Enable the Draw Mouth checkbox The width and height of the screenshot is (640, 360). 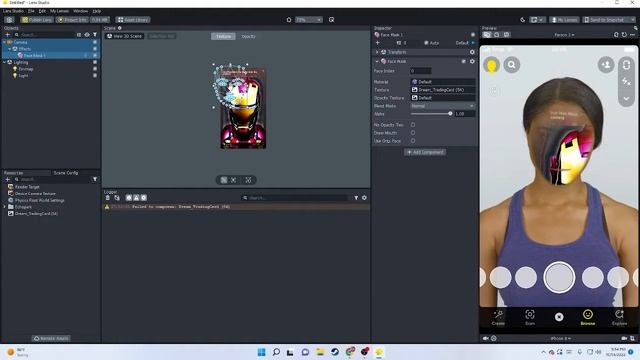click(413, 133)
